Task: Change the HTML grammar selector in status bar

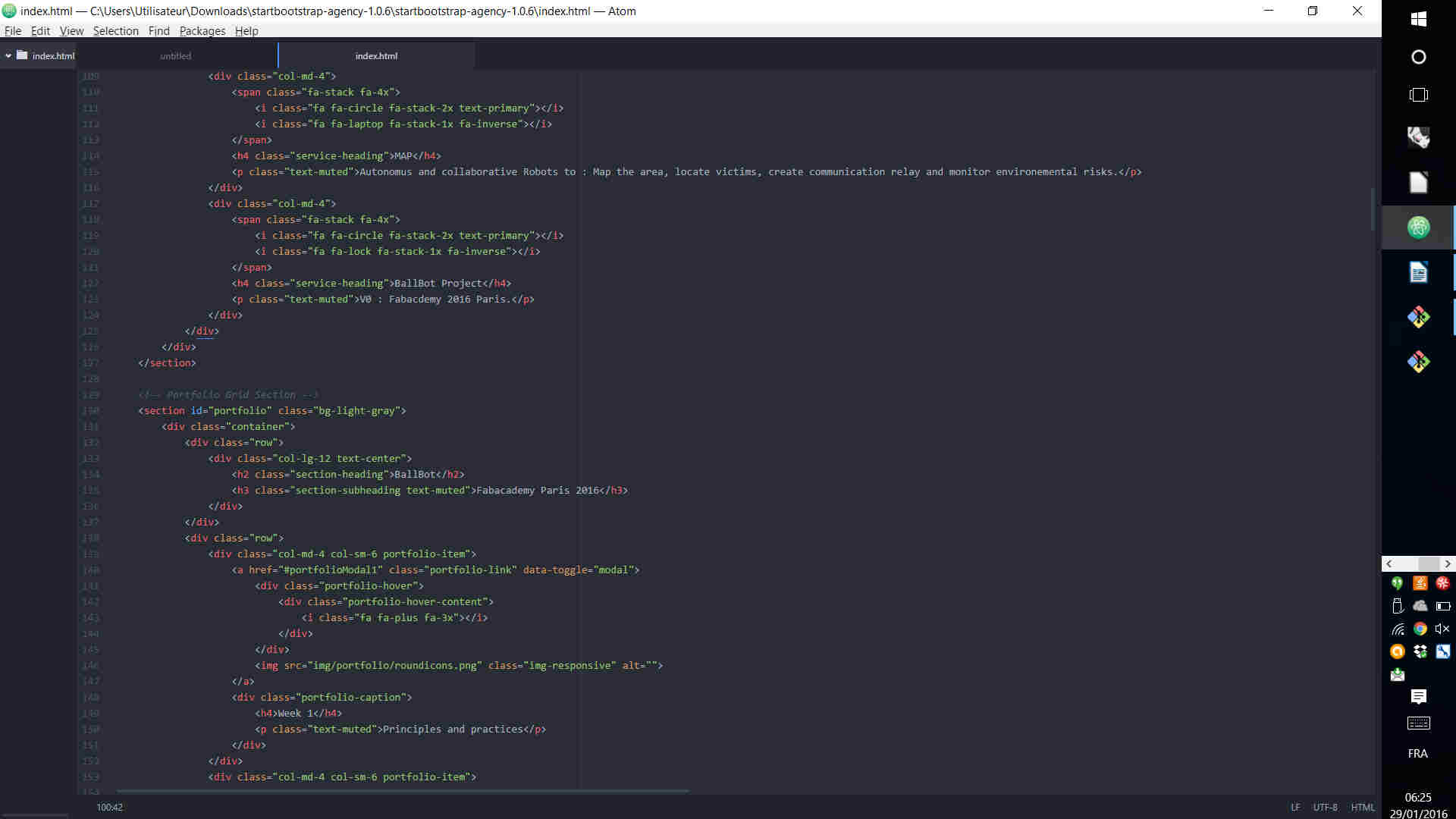Action: pyautogui.click(x=1362, y=807)
